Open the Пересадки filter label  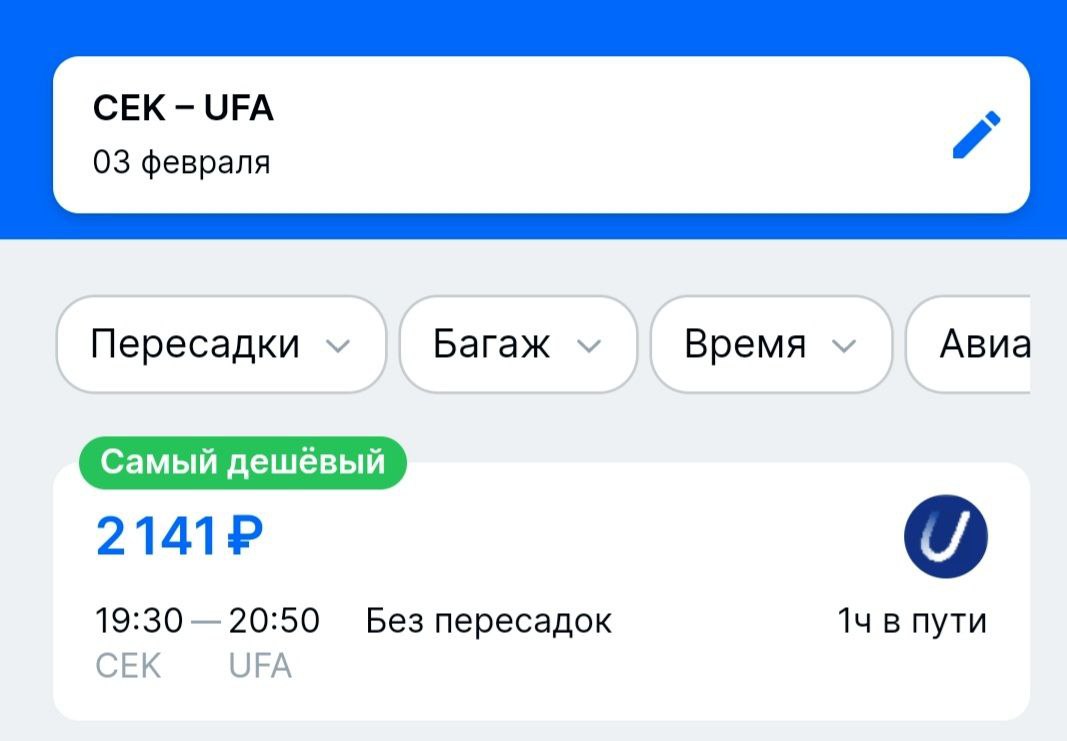(195, 345)
